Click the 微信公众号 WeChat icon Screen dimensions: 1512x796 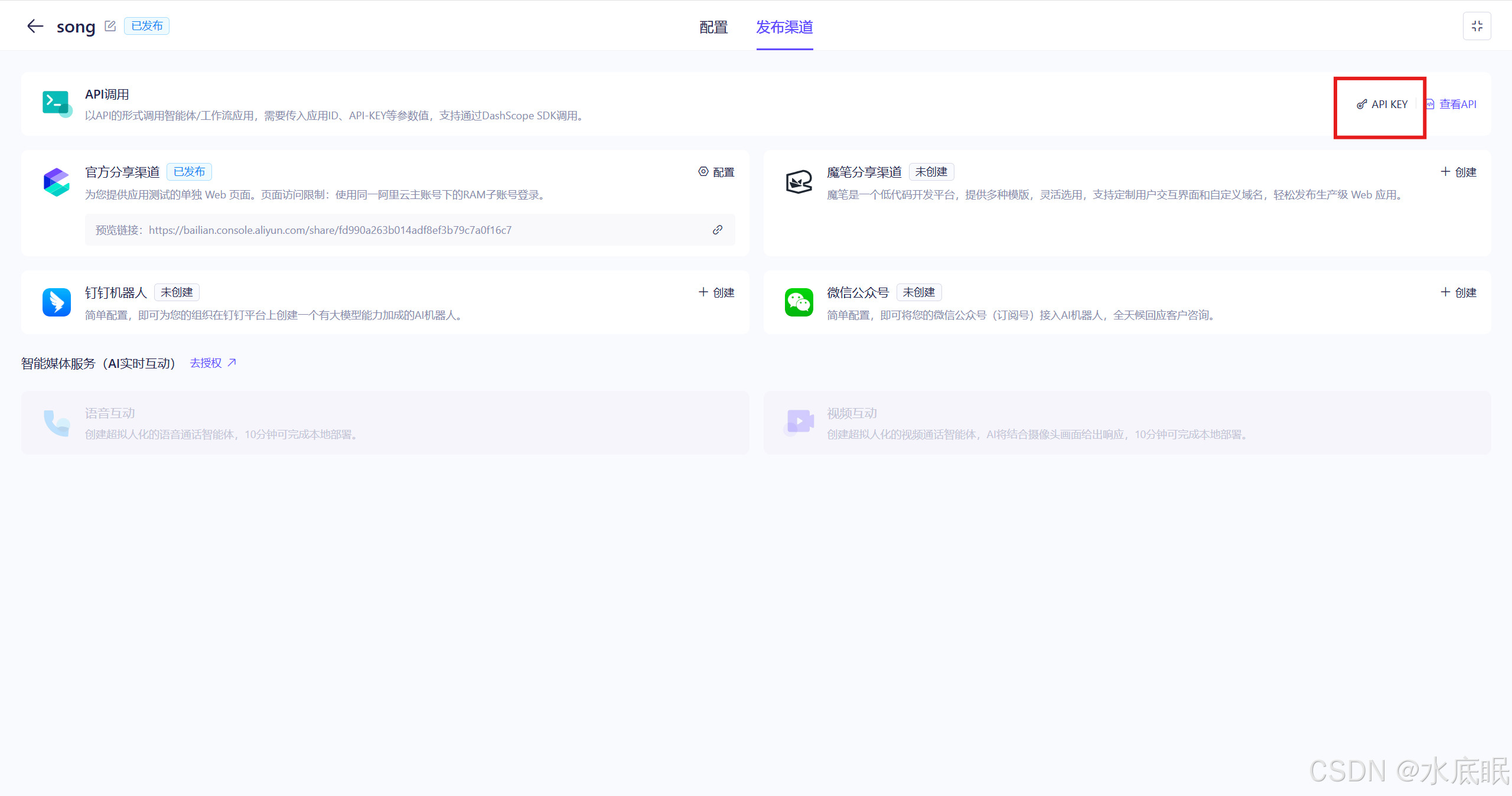tap(799, 302)
